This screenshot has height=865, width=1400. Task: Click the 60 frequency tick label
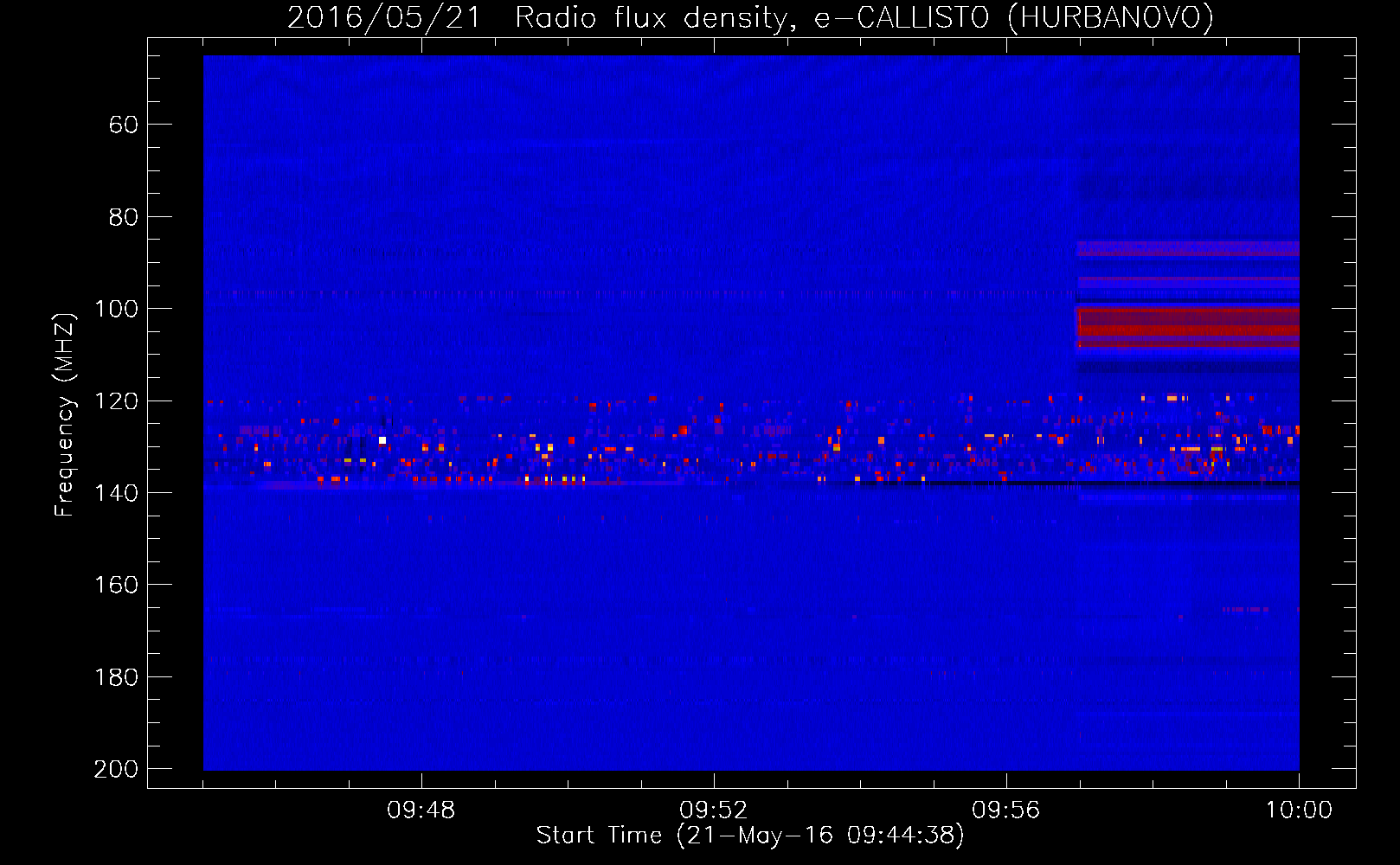124,125
